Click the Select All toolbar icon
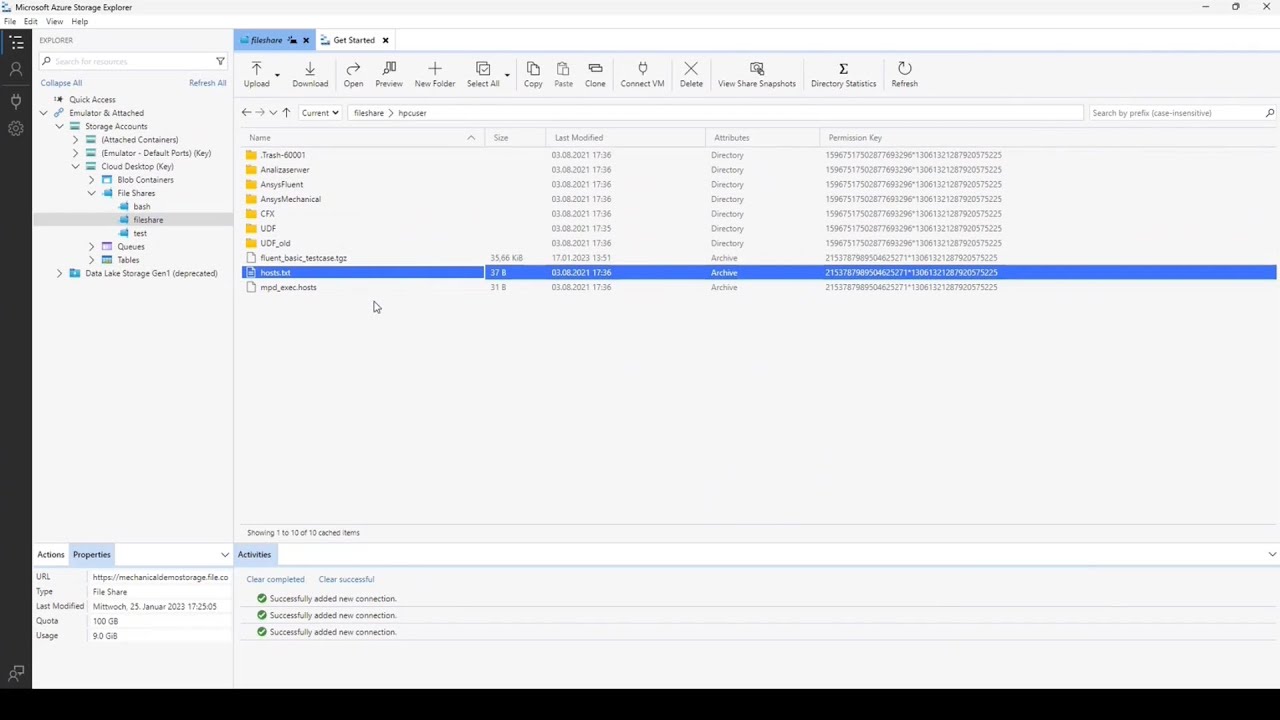 (483, 68)
